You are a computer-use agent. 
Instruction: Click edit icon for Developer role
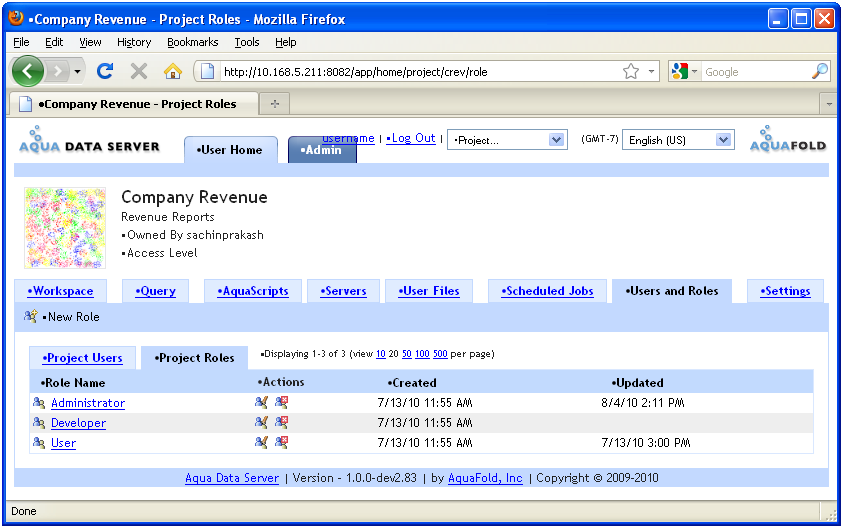(261, 423)
